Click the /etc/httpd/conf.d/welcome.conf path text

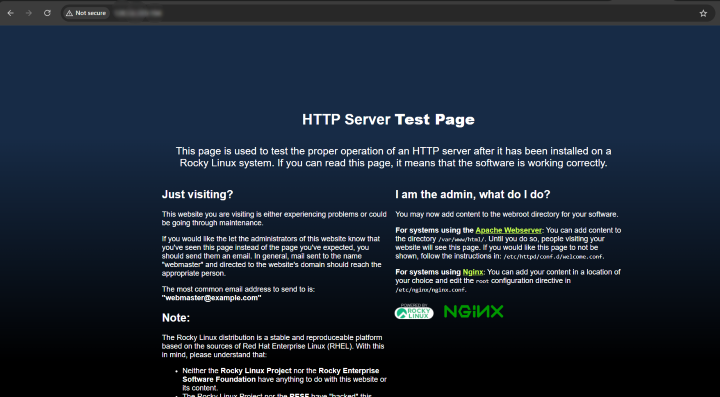pos(554,257)
